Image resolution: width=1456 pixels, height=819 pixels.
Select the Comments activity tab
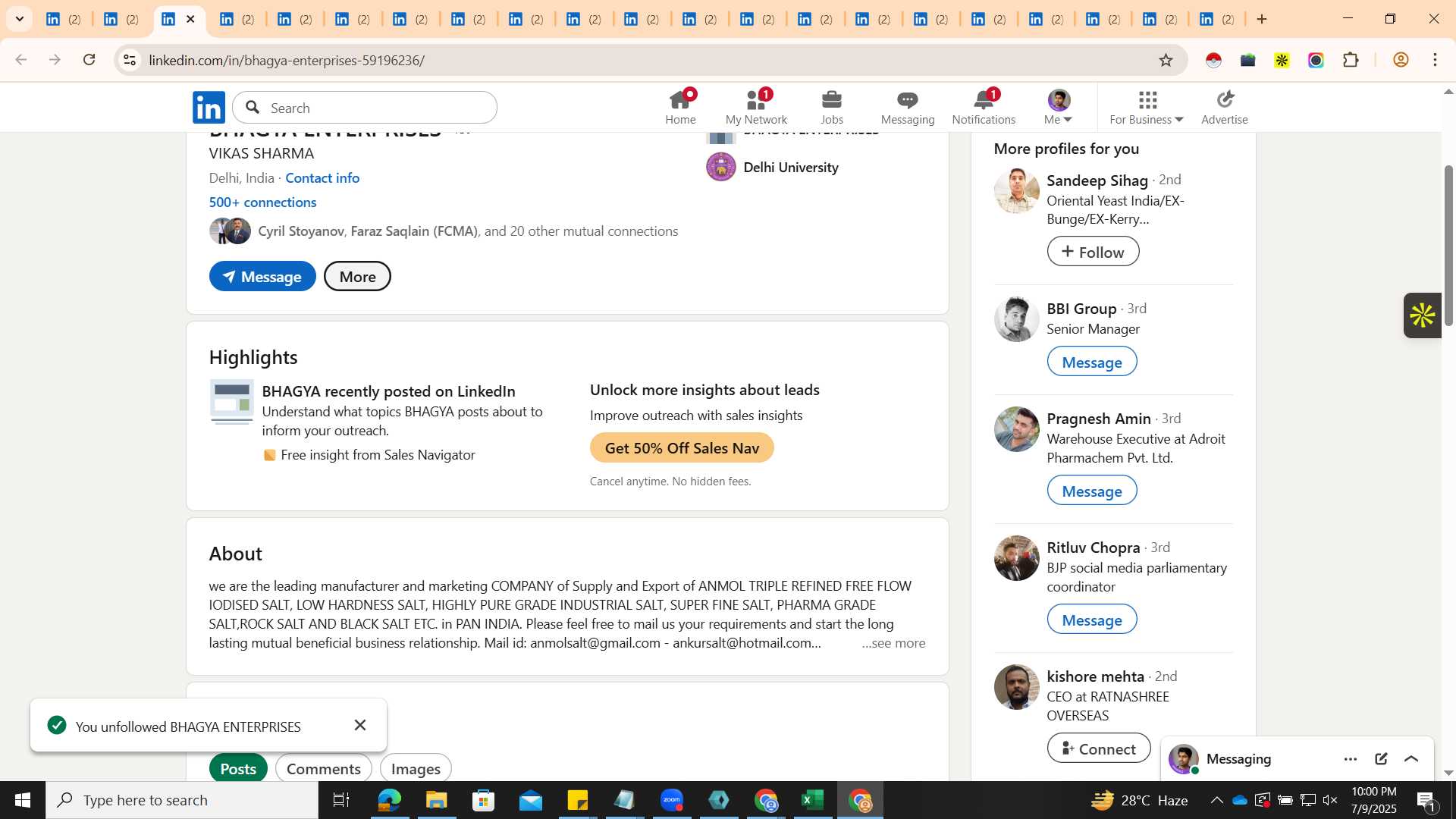(323, 768)
